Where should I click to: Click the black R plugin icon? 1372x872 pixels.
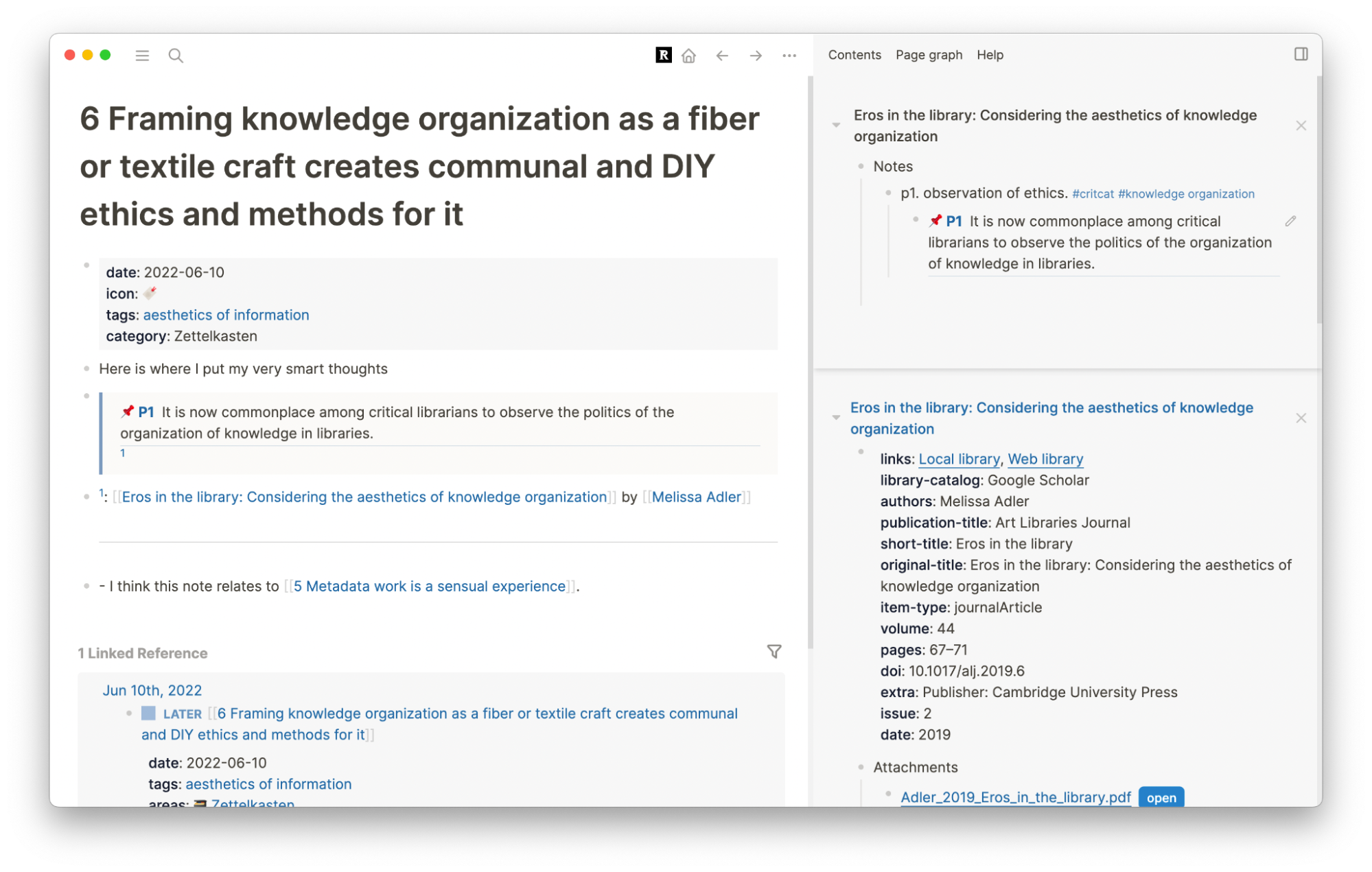[663, 56]
